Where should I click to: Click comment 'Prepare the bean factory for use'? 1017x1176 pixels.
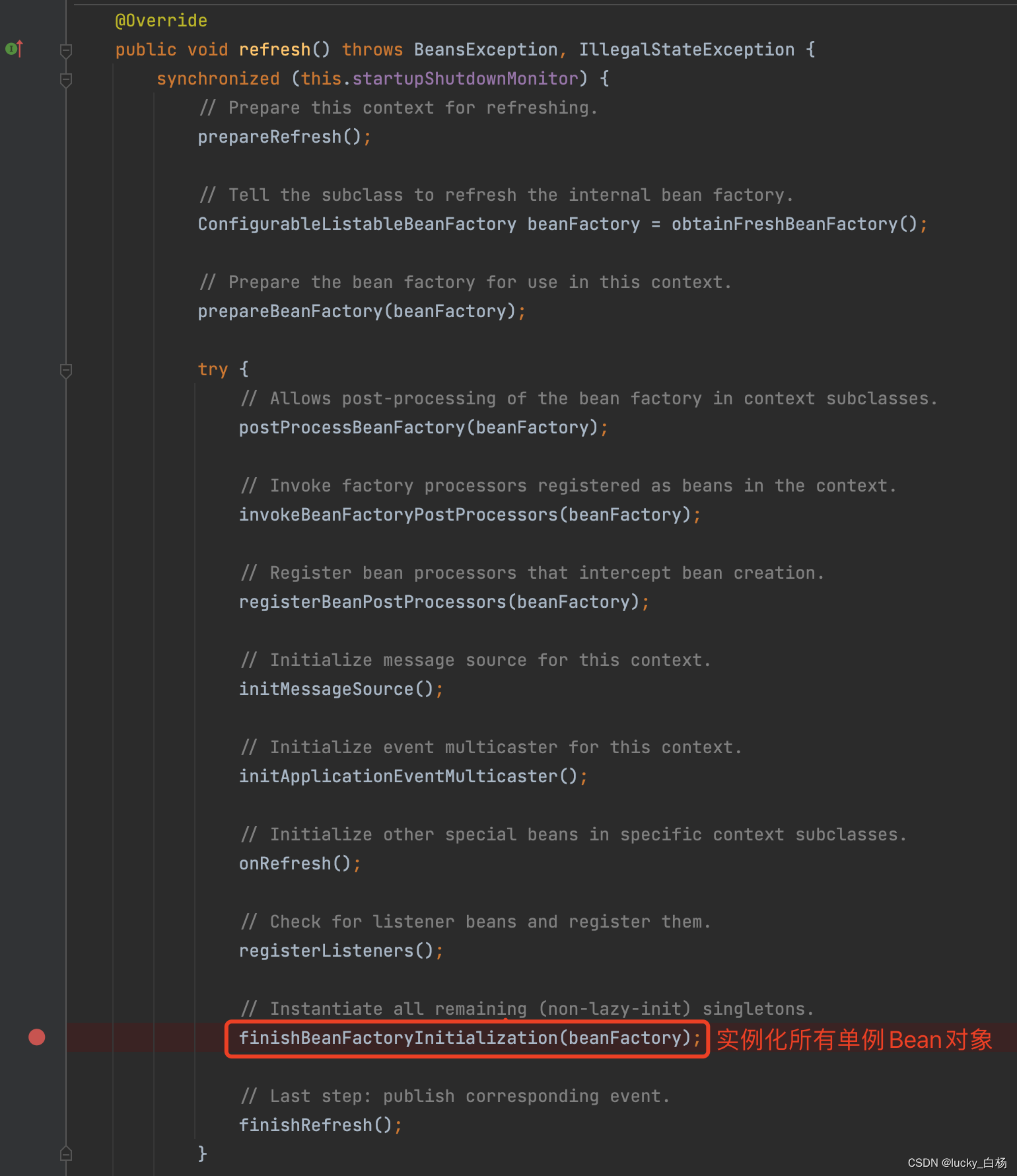466,282
